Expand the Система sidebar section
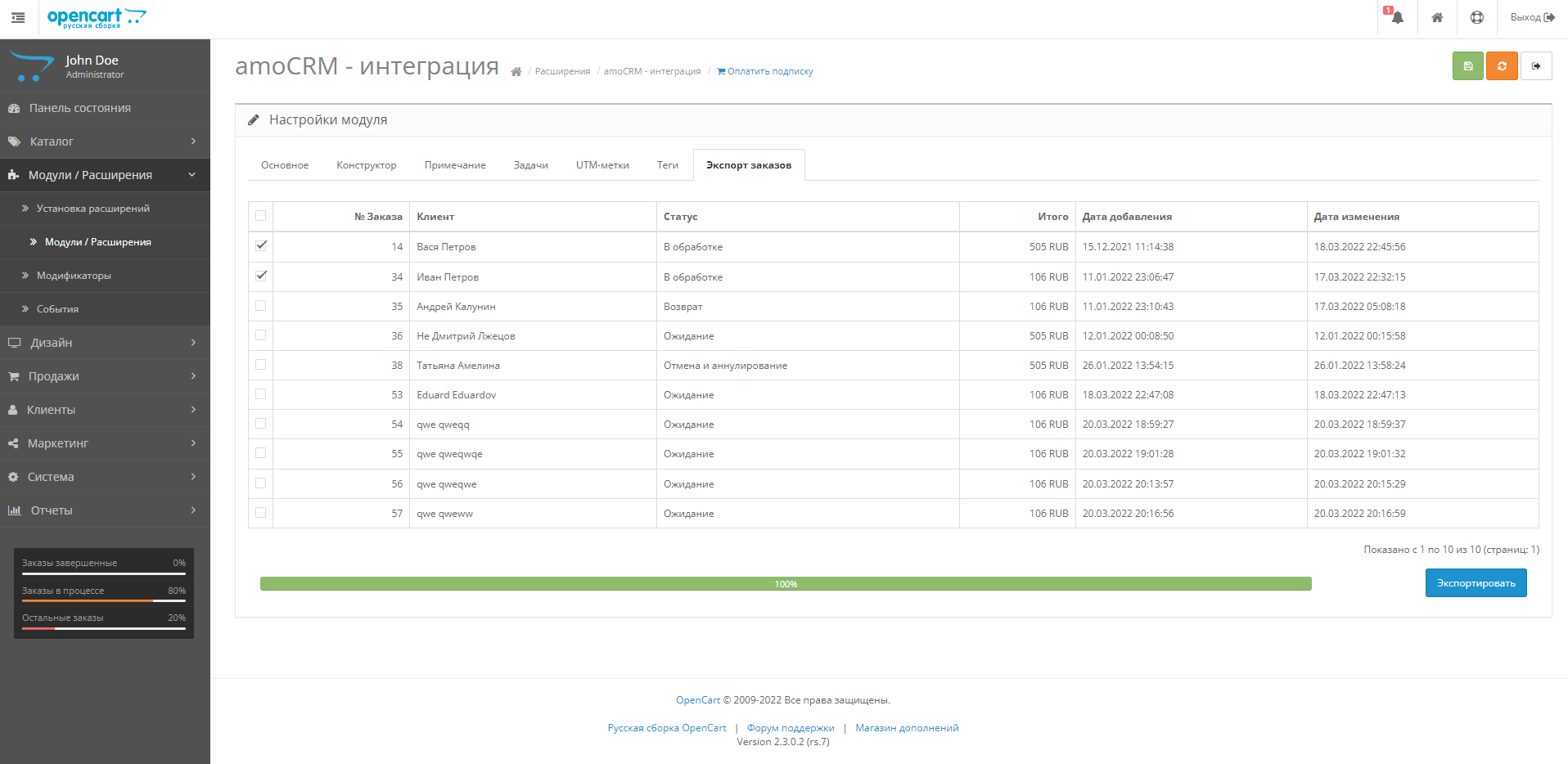The width and height of the screenshot is (1568, 764). (102, 477)
